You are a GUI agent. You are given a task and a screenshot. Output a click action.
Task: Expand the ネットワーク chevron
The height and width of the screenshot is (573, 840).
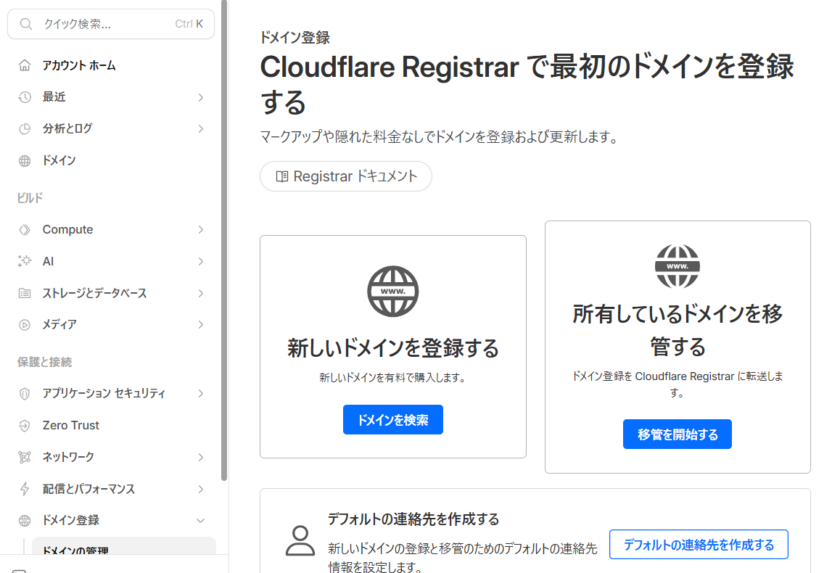coord(200,457)
